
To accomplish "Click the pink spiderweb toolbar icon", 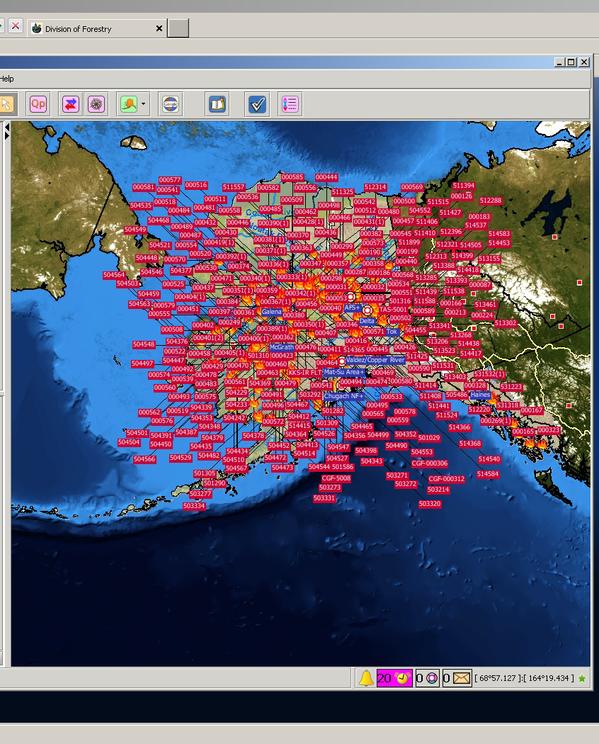I will click(96, 104).
